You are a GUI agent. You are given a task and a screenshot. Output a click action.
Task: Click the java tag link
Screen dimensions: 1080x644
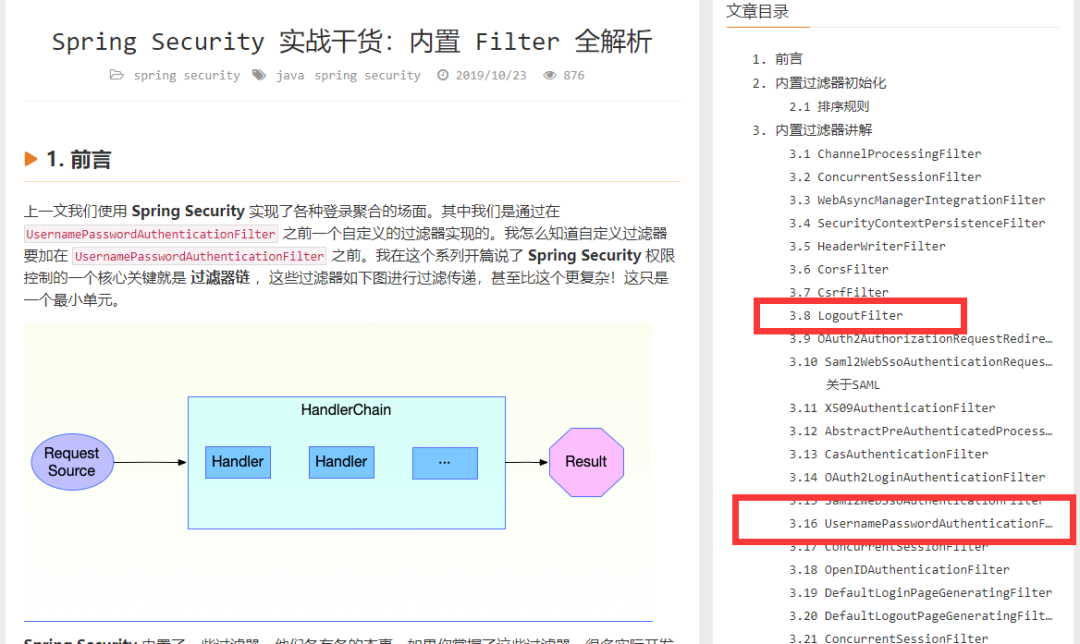coord(290,75)
